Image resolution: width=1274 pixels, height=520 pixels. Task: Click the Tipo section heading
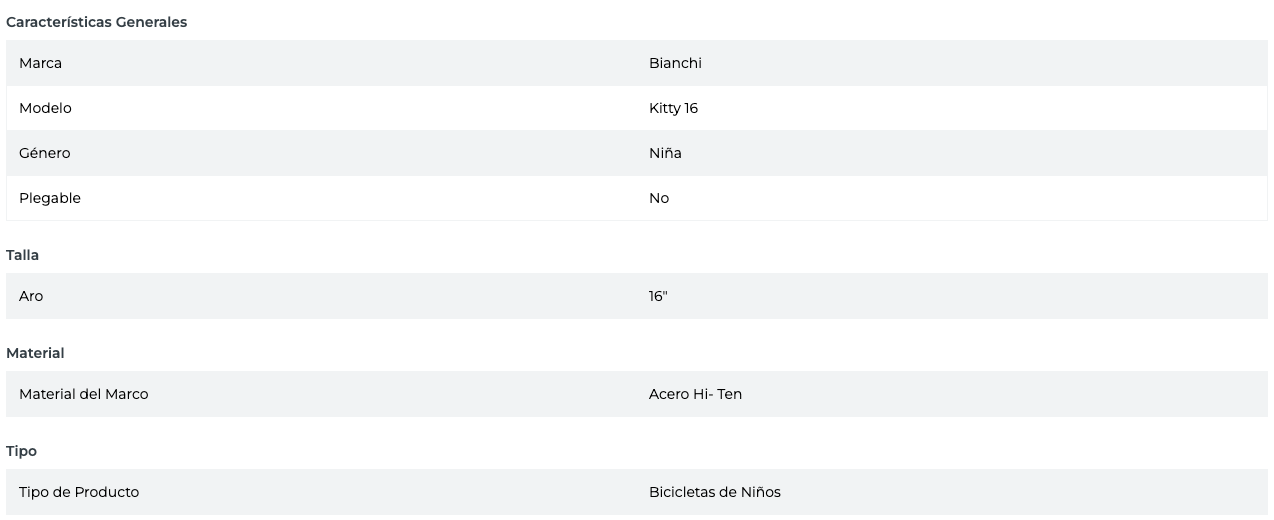click(21, 451)
